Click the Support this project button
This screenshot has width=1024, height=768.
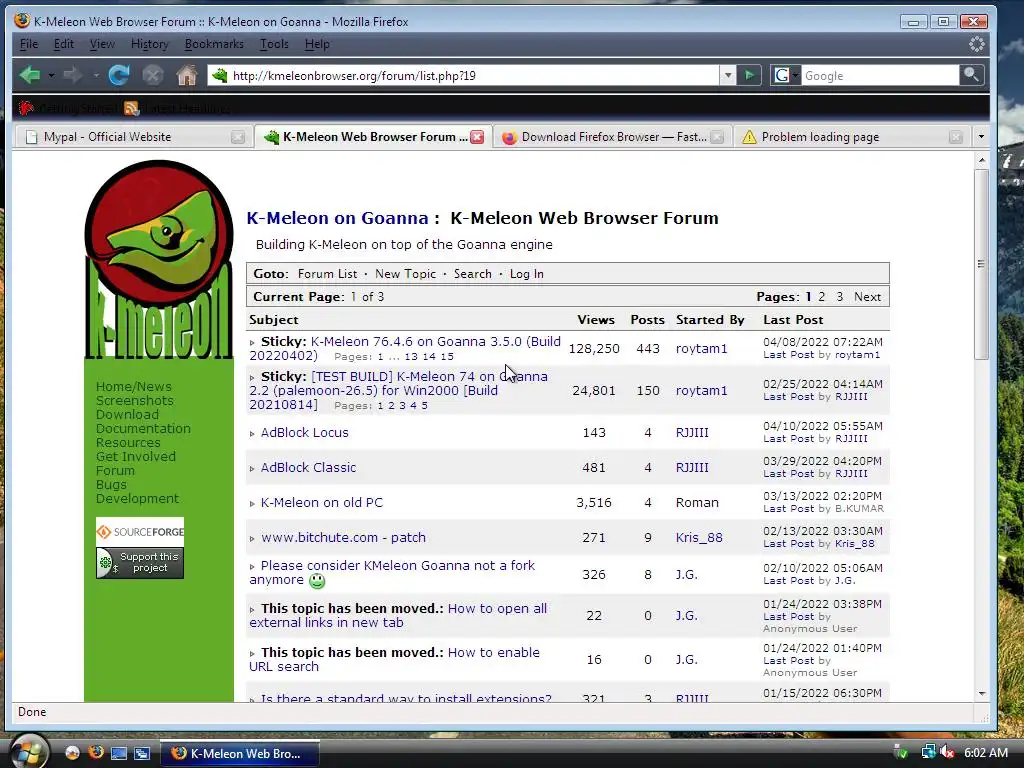pyautogui.click(x=140, y=562)
